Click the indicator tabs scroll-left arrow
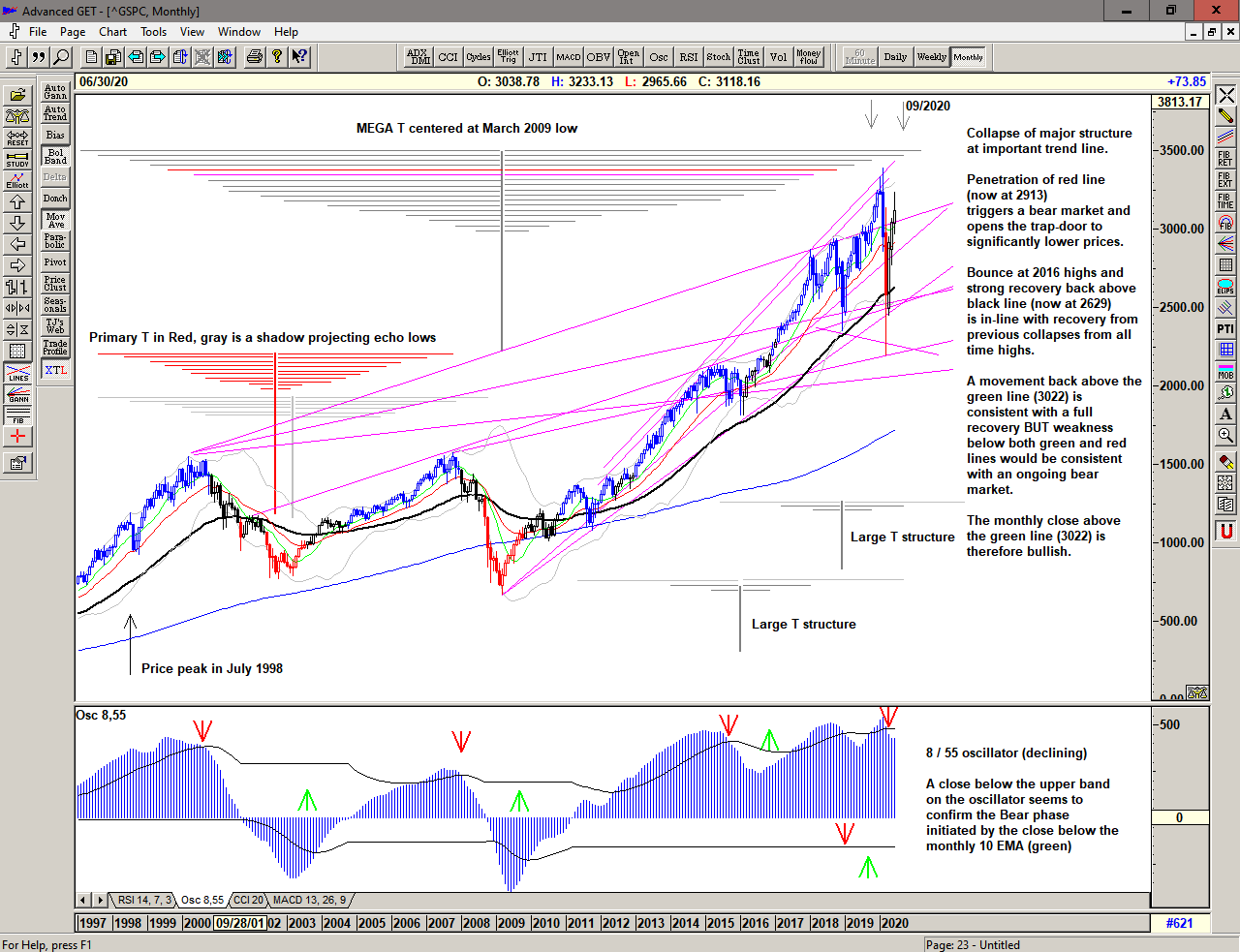The image size is (1240, 952). [x=84, y=901]
